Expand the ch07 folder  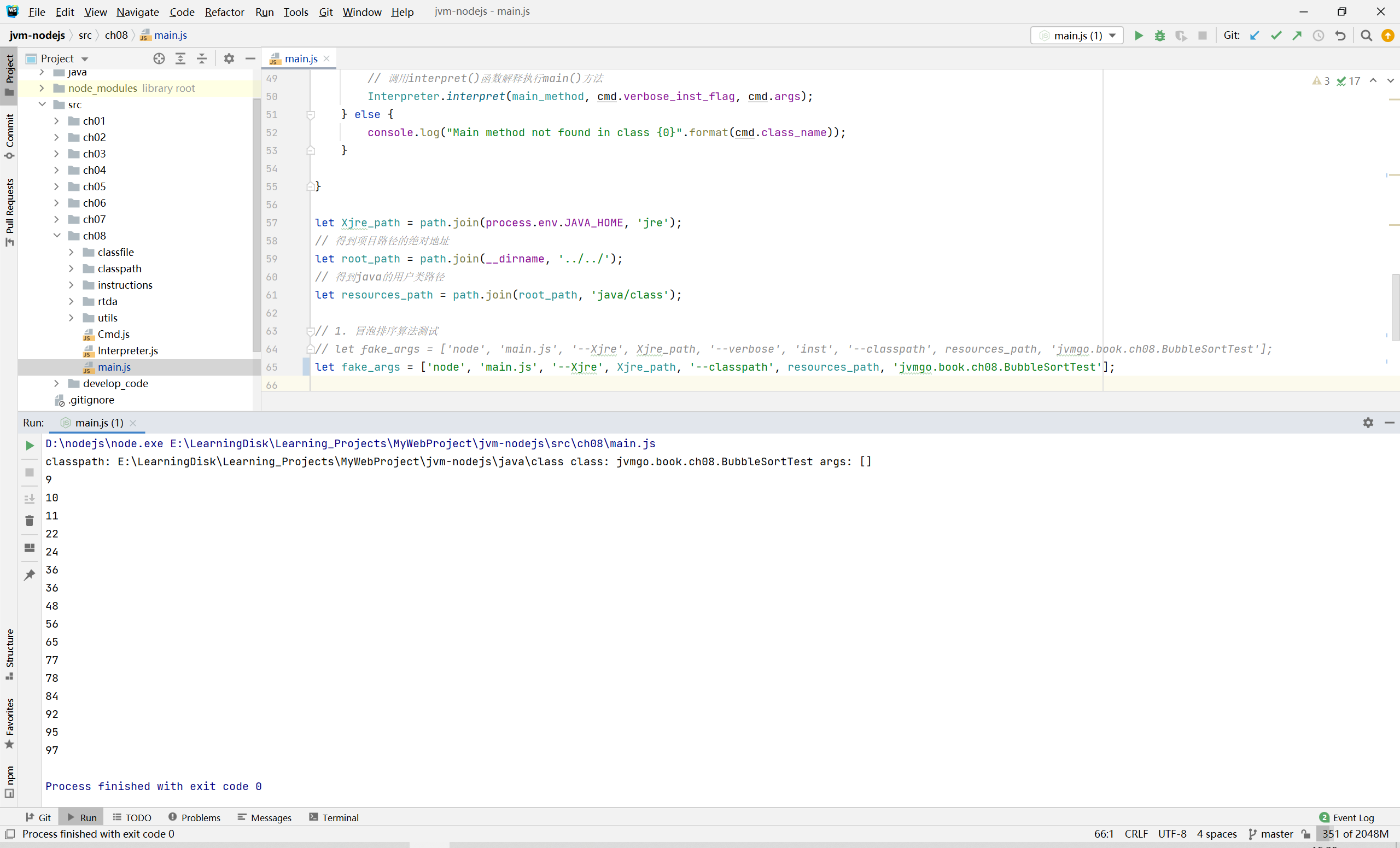(56, 219)
